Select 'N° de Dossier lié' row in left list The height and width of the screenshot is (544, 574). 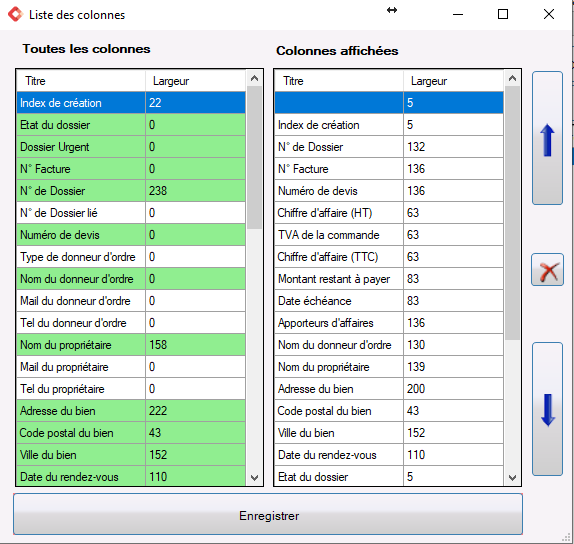coord(131,213)
